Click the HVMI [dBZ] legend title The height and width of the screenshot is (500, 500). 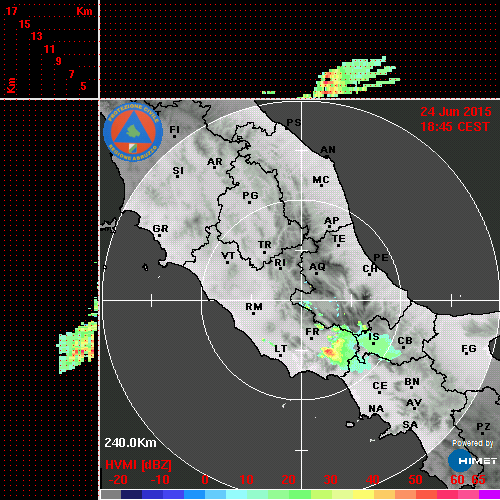(x=138, y=465)
